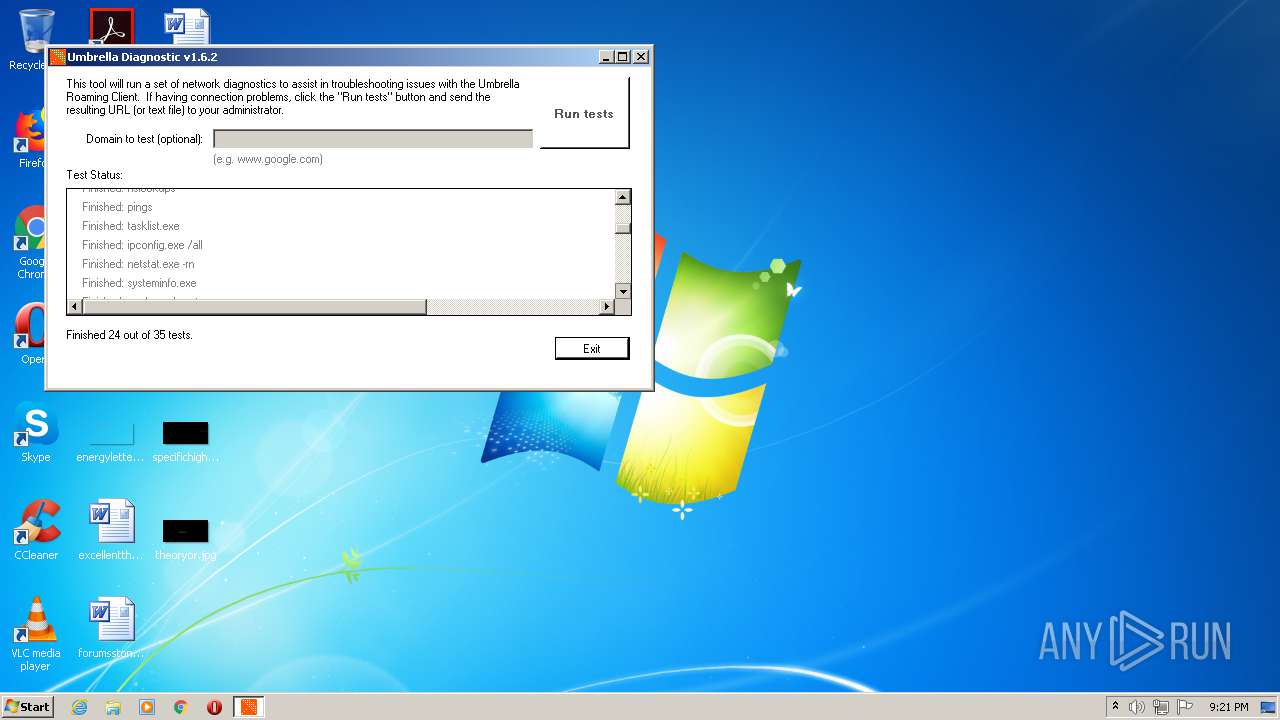The width and height of the screenshot is (1280, 720).
Task: Click the test status scroll up arrow
Action: [x=623, y=197]
